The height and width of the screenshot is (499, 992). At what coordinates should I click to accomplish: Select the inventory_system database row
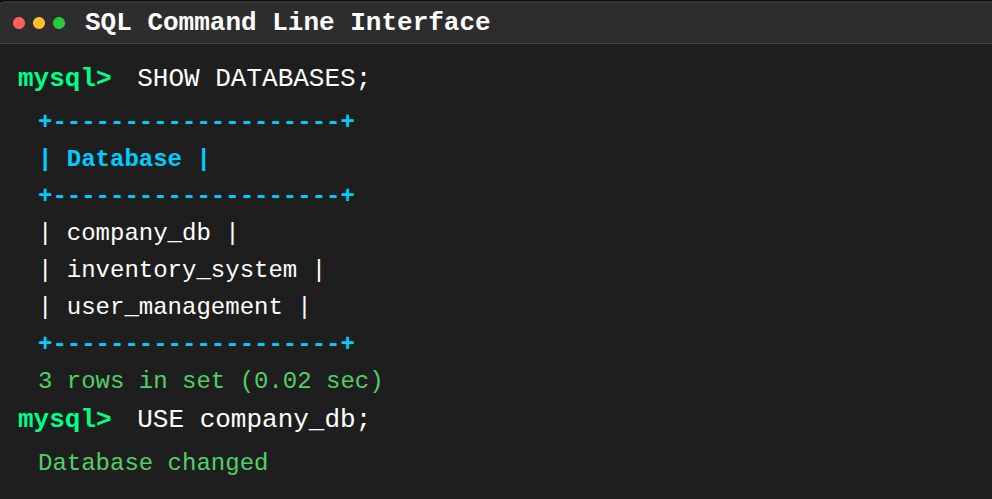(182, 270)
